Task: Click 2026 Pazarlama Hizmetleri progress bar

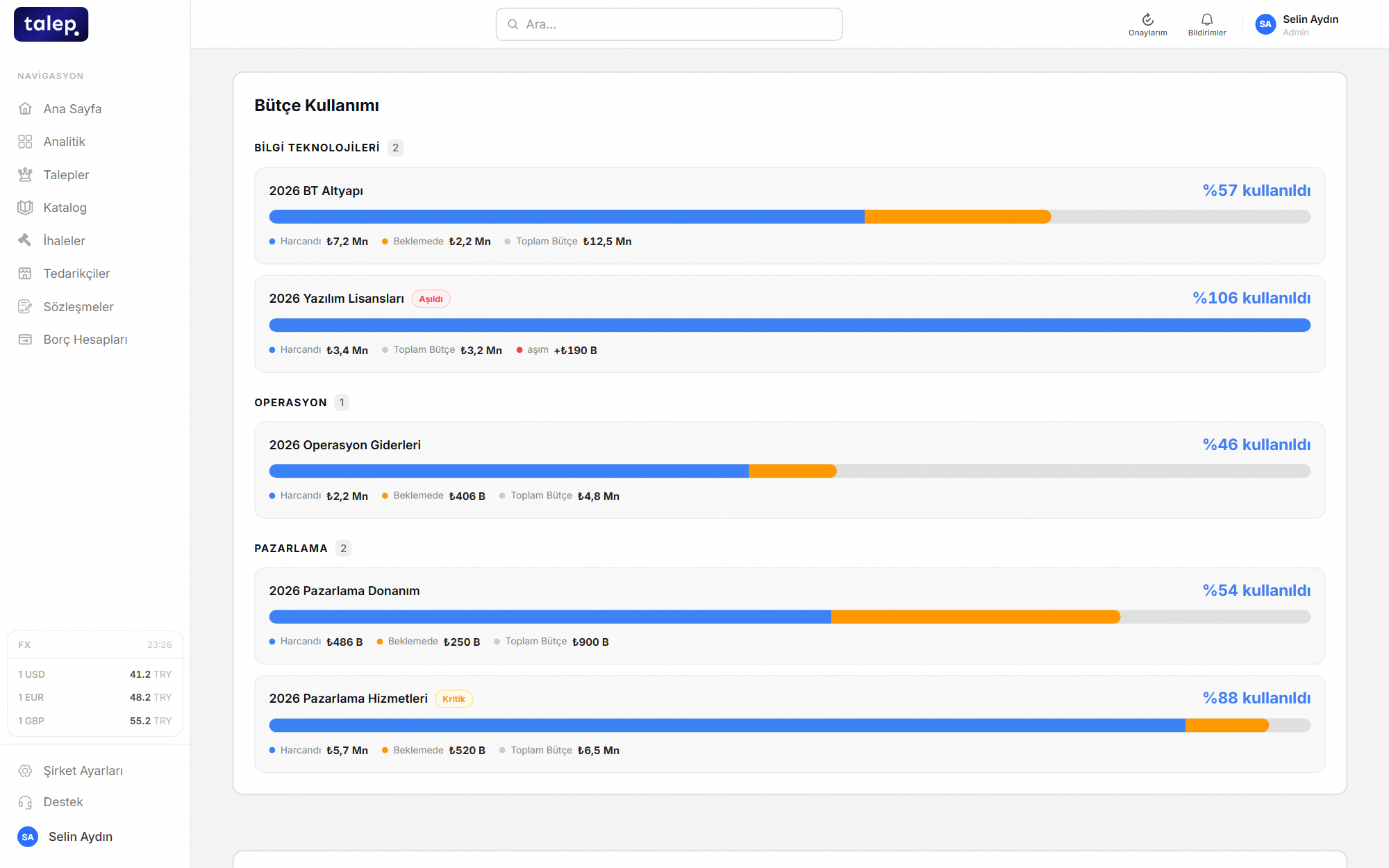Action: 790,725
